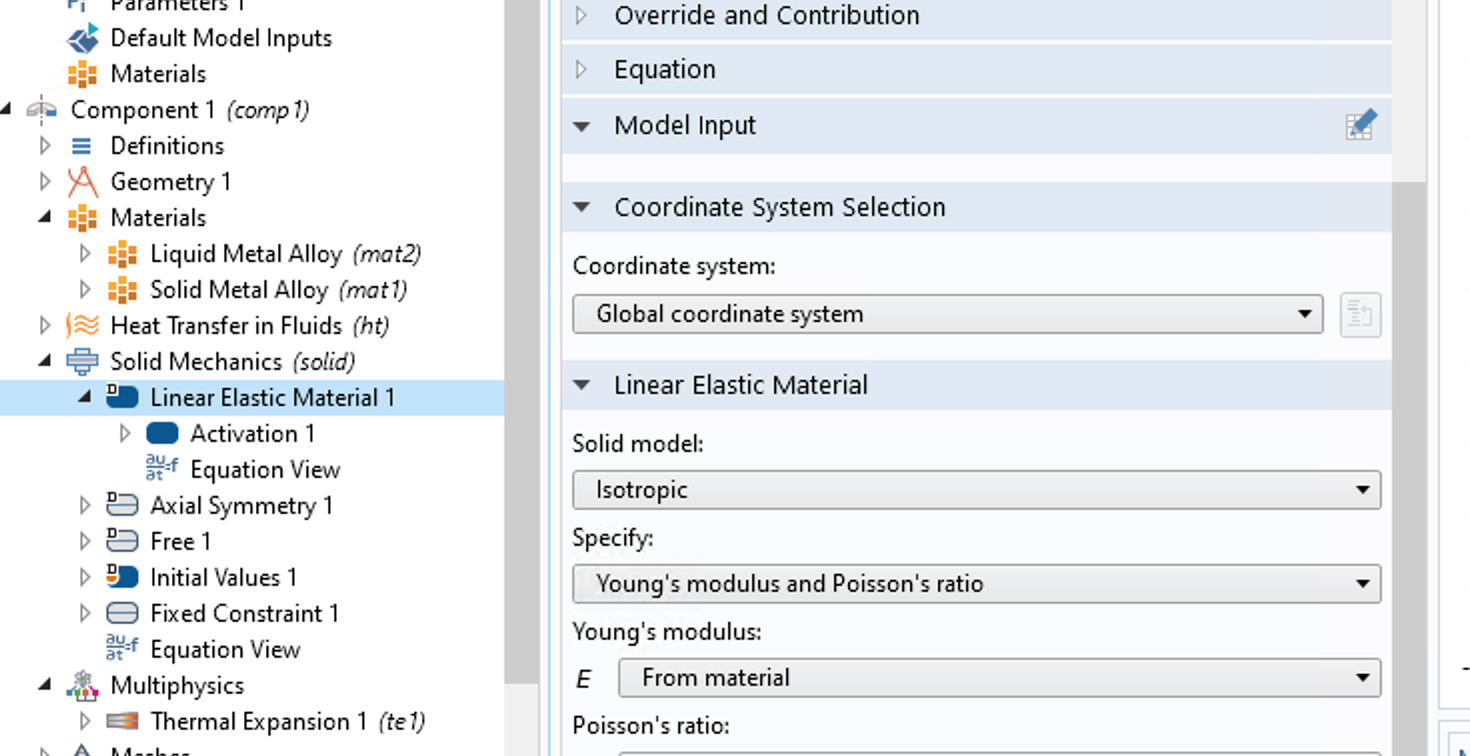Select Equation View under Solid Mechanics

(224, 650)
